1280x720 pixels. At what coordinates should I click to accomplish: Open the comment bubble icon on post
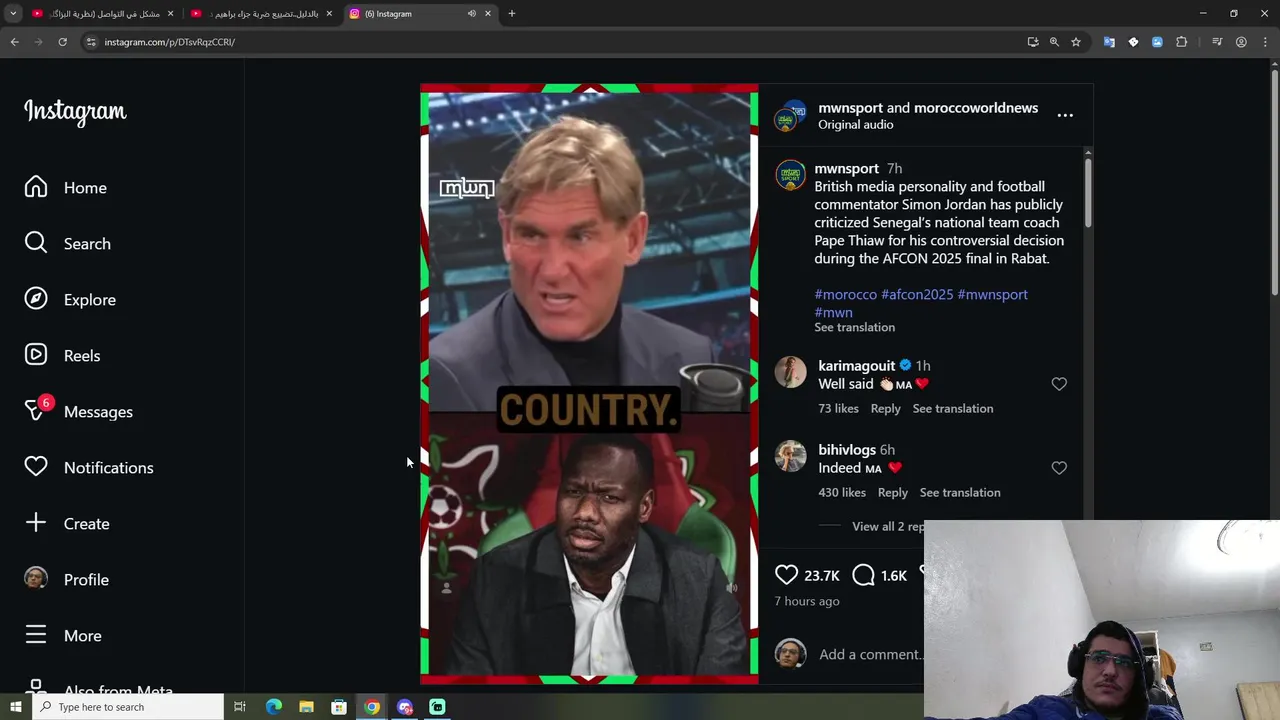(x=864, y=575)
